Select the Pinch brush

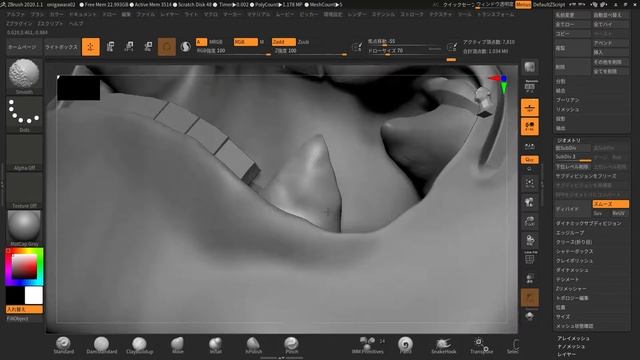pos(291,345)
